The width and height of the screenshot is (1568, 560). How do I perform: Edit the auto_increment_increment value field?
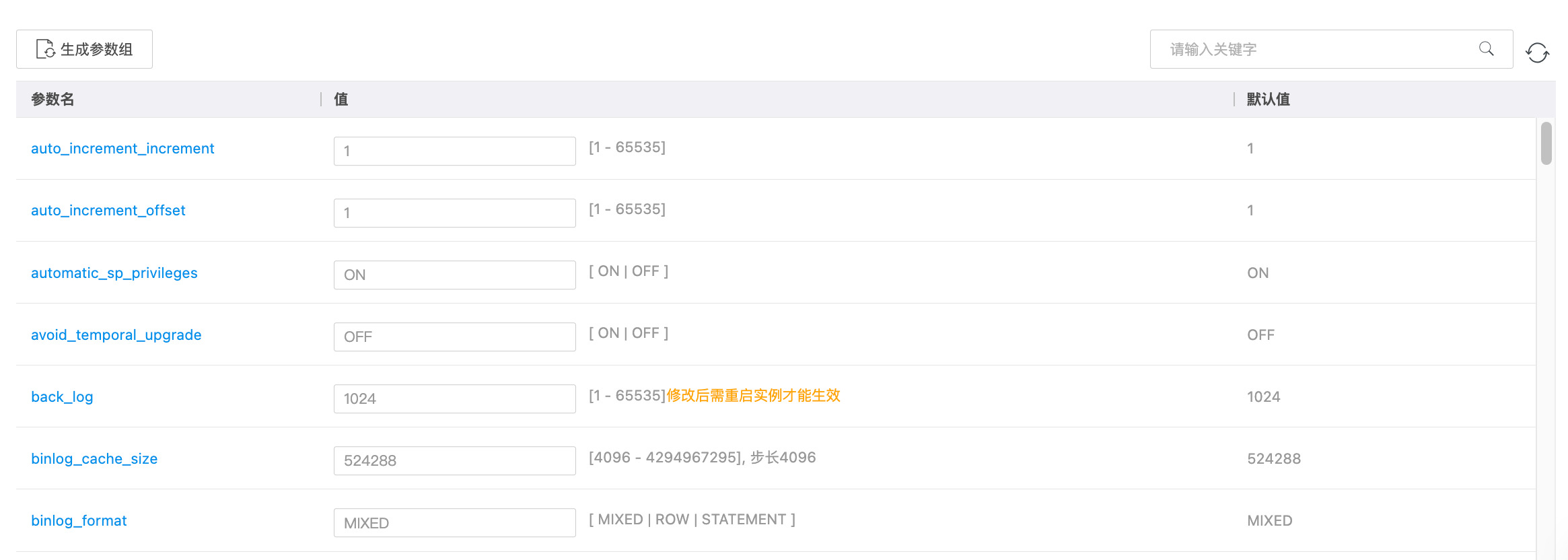[454, 151]
